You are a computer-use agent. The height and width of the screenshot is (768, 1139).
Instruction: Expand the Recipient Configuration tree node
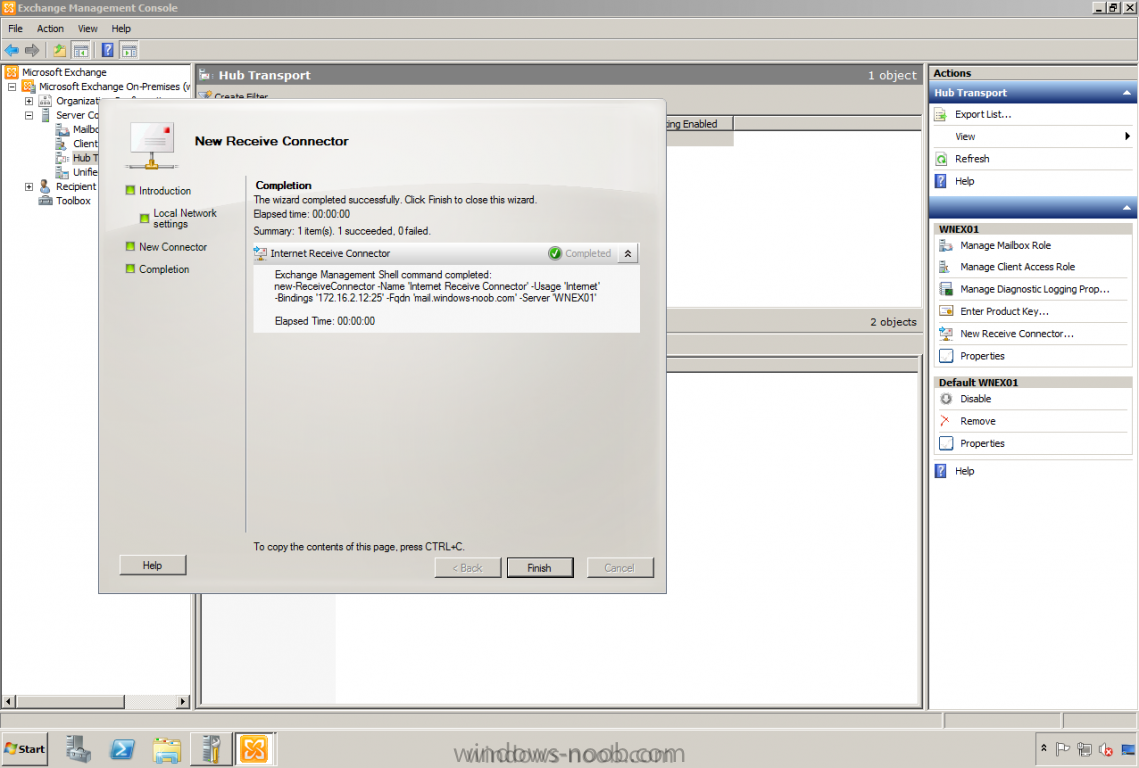pyautogui.click(x=29, y=187)
